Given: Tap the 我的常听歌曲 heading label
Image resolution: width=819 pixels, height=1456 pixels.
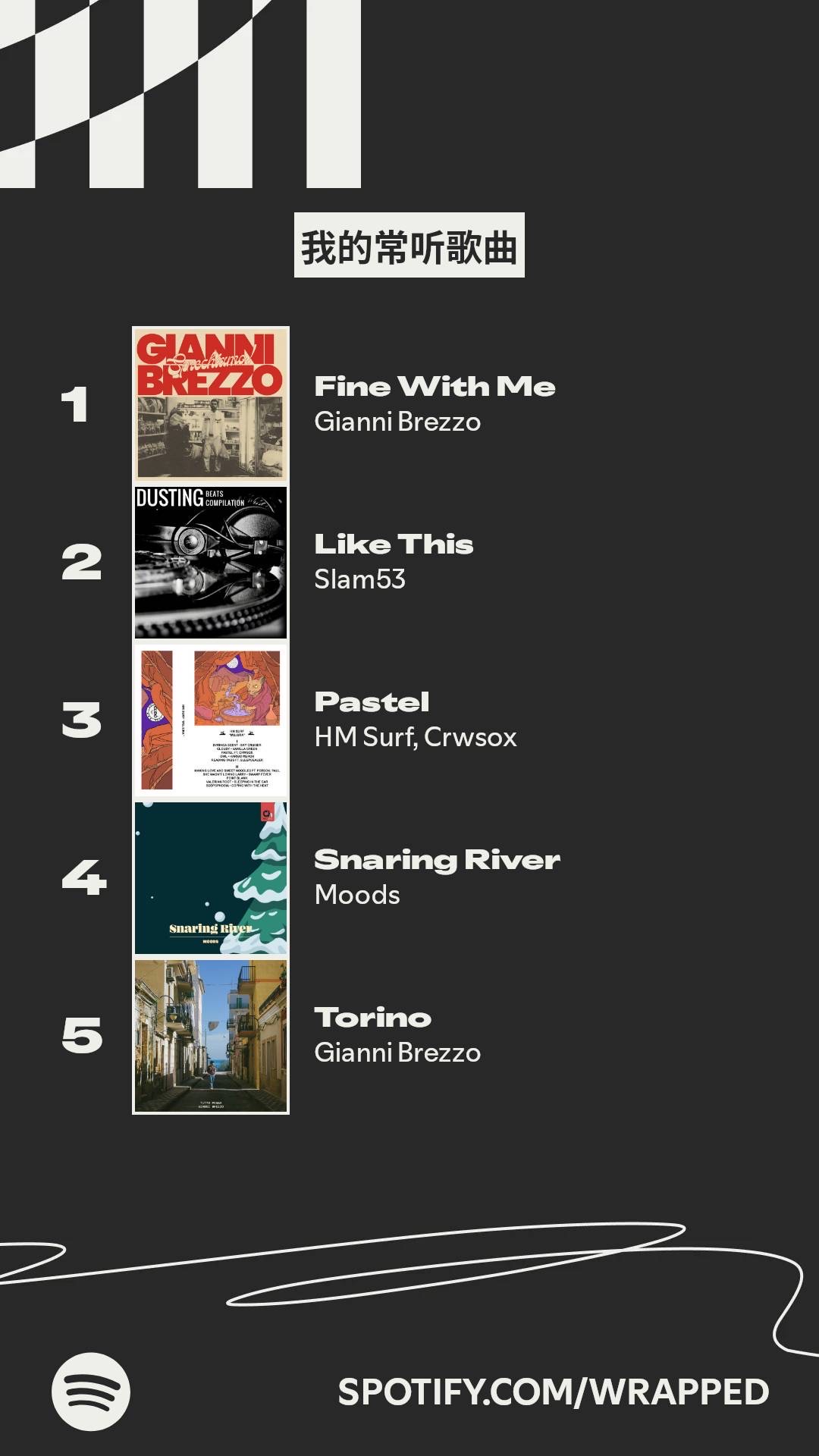Looking at the screenshot, I should point(409,246).
